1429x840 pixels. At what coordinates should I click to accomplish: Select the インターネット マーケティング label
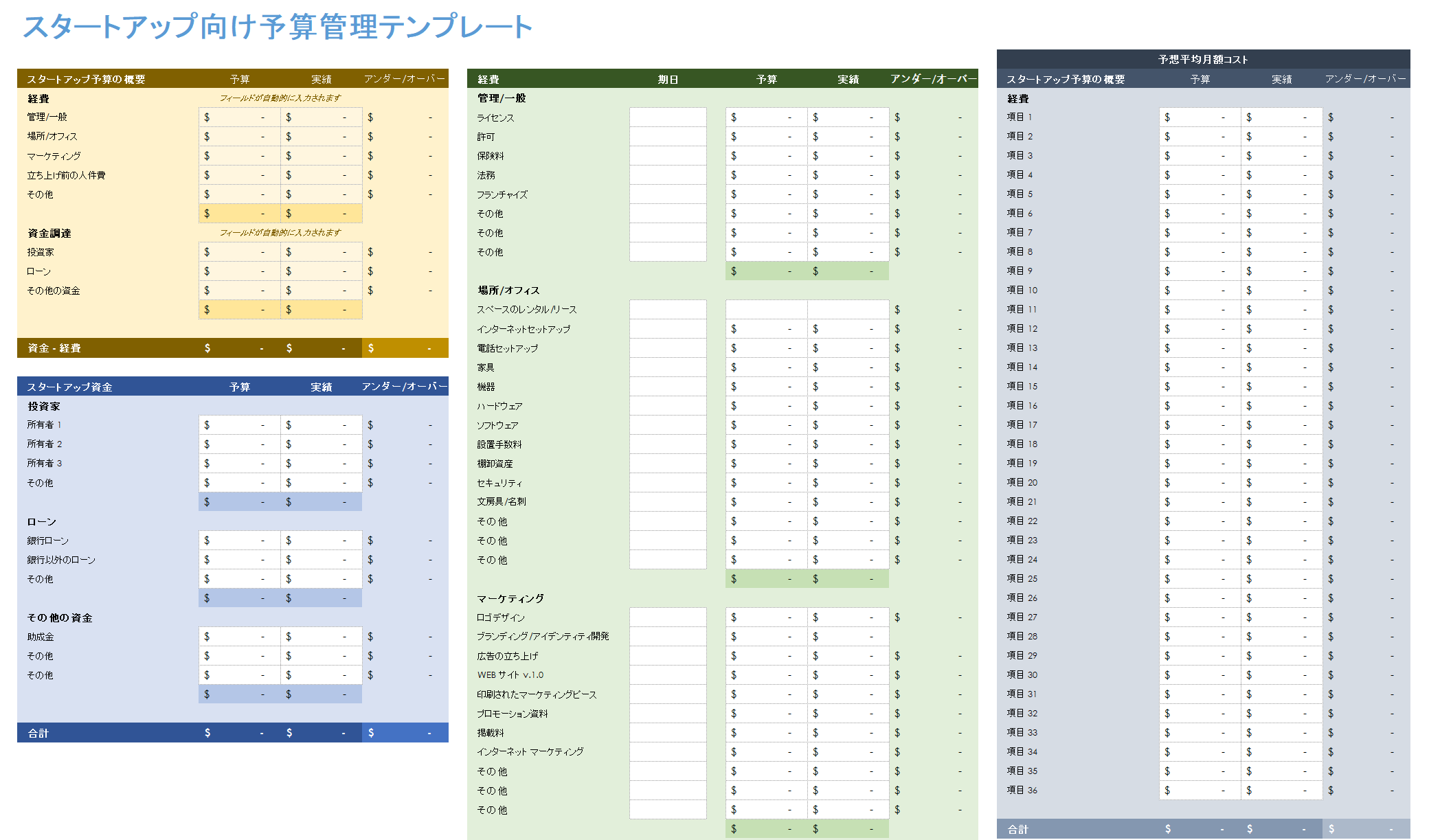coord(530,752)
